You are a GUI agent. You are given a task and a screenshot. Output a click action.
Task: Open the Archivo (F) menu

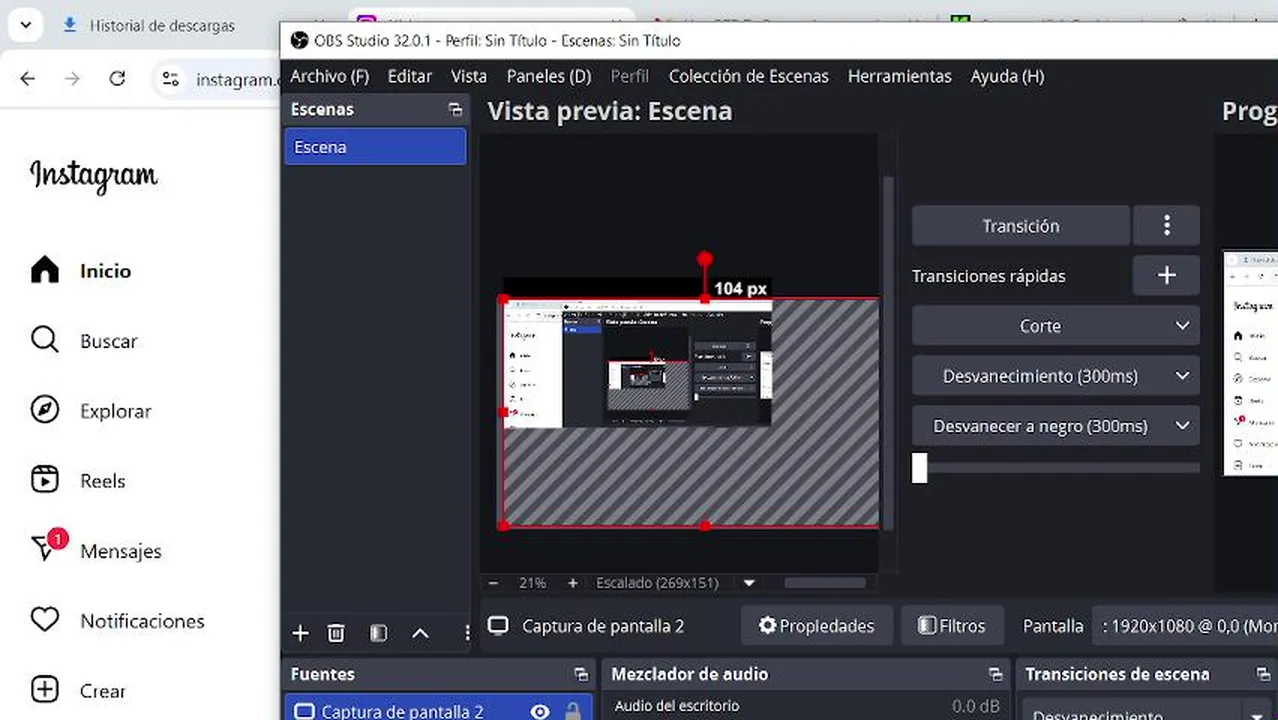[330, 76]
